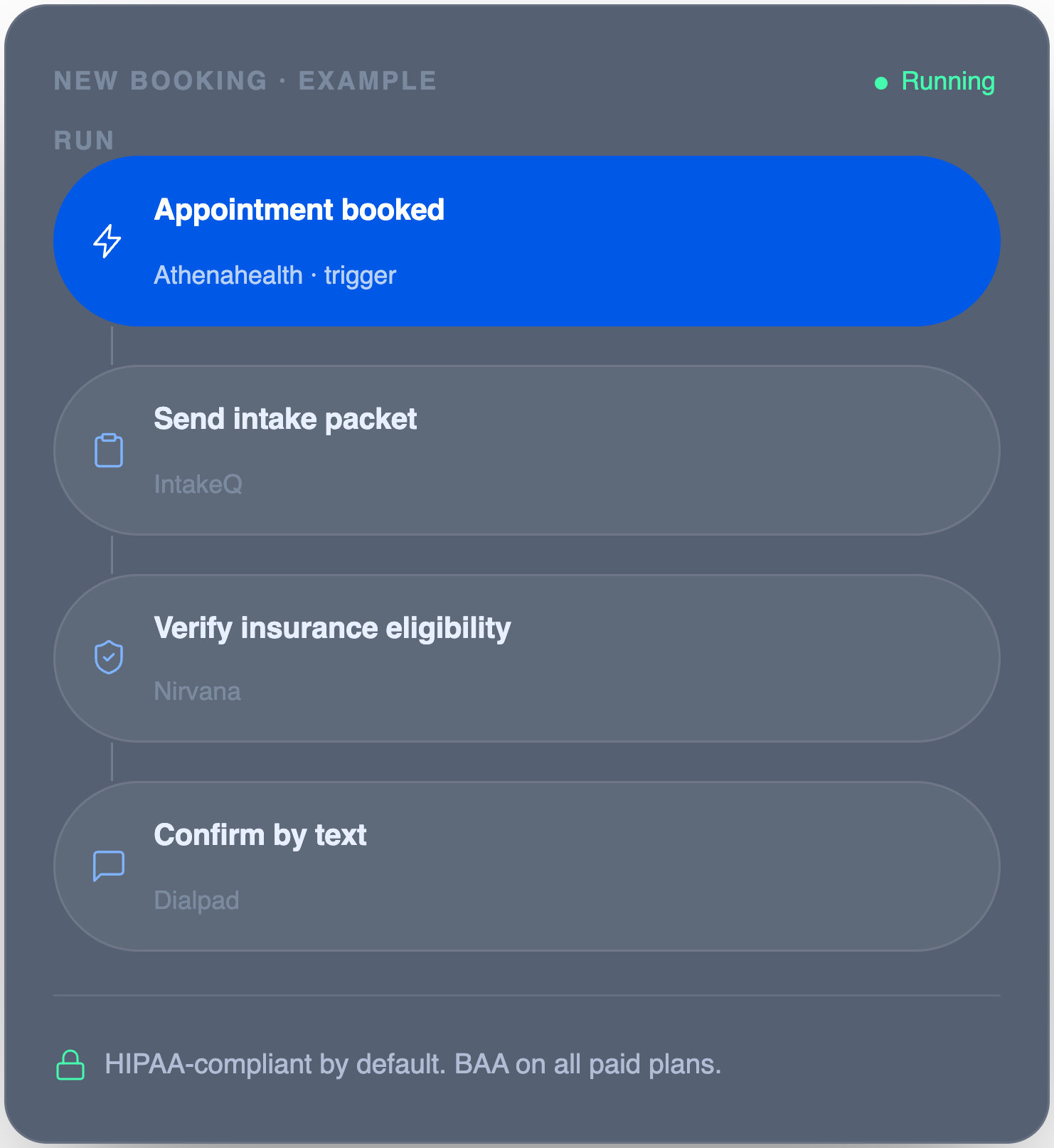Click the Nirvana app label
Image resolution: width=1054 pixels, height=1148 pixels.
197,691
